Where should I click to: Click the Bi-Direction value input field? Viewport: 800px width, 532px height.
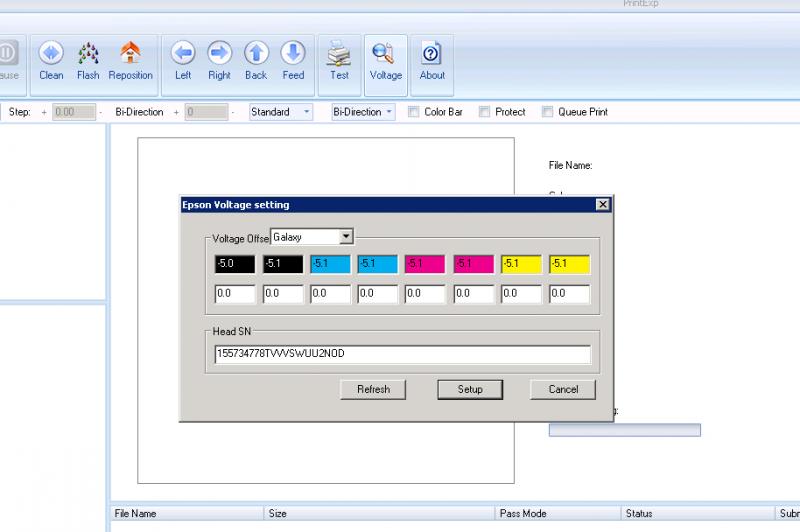[x=206, y=112]
